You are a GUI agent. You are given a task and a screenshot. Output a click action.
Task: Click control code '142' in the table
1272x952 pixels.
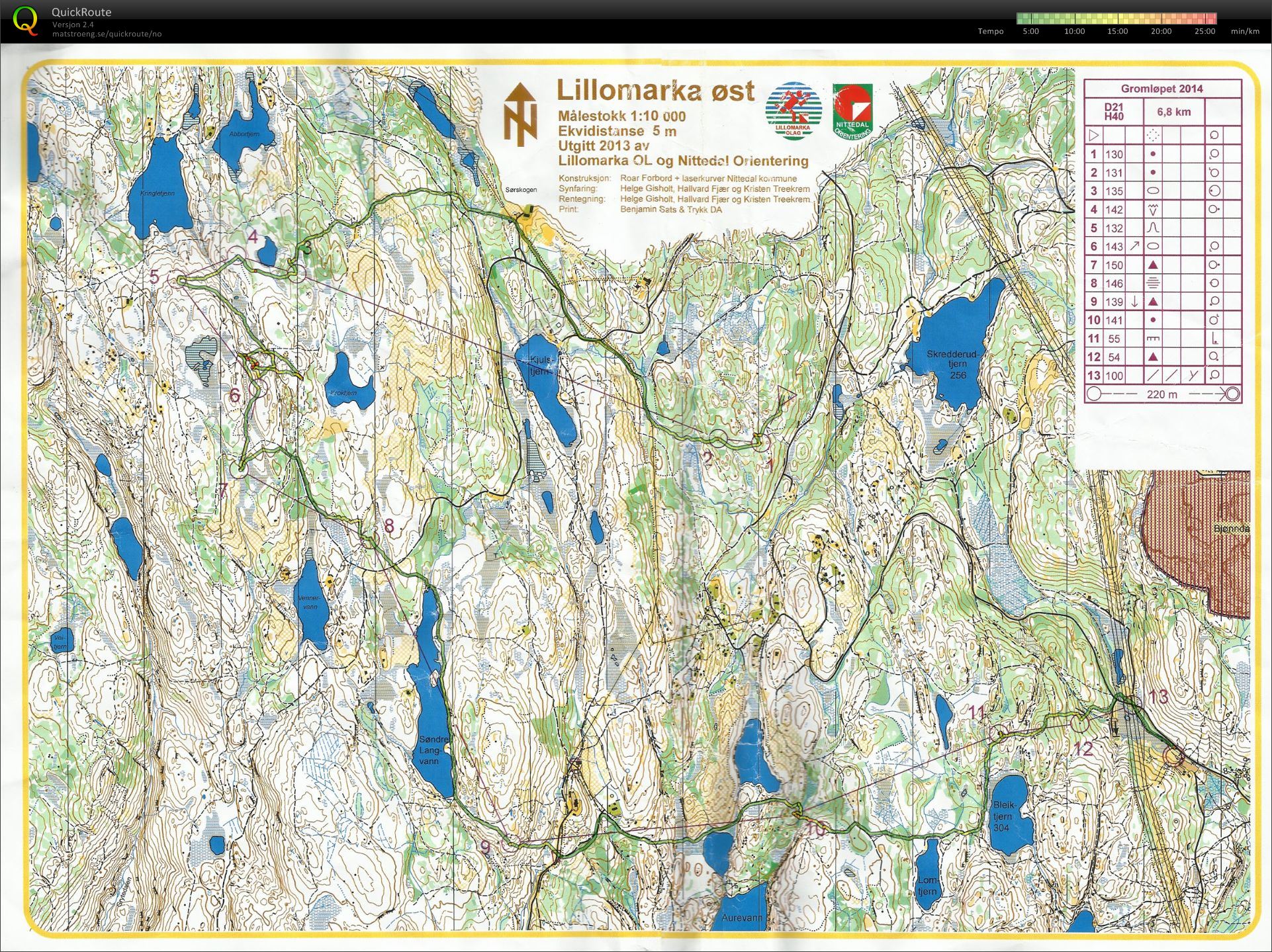(1114, 210)
